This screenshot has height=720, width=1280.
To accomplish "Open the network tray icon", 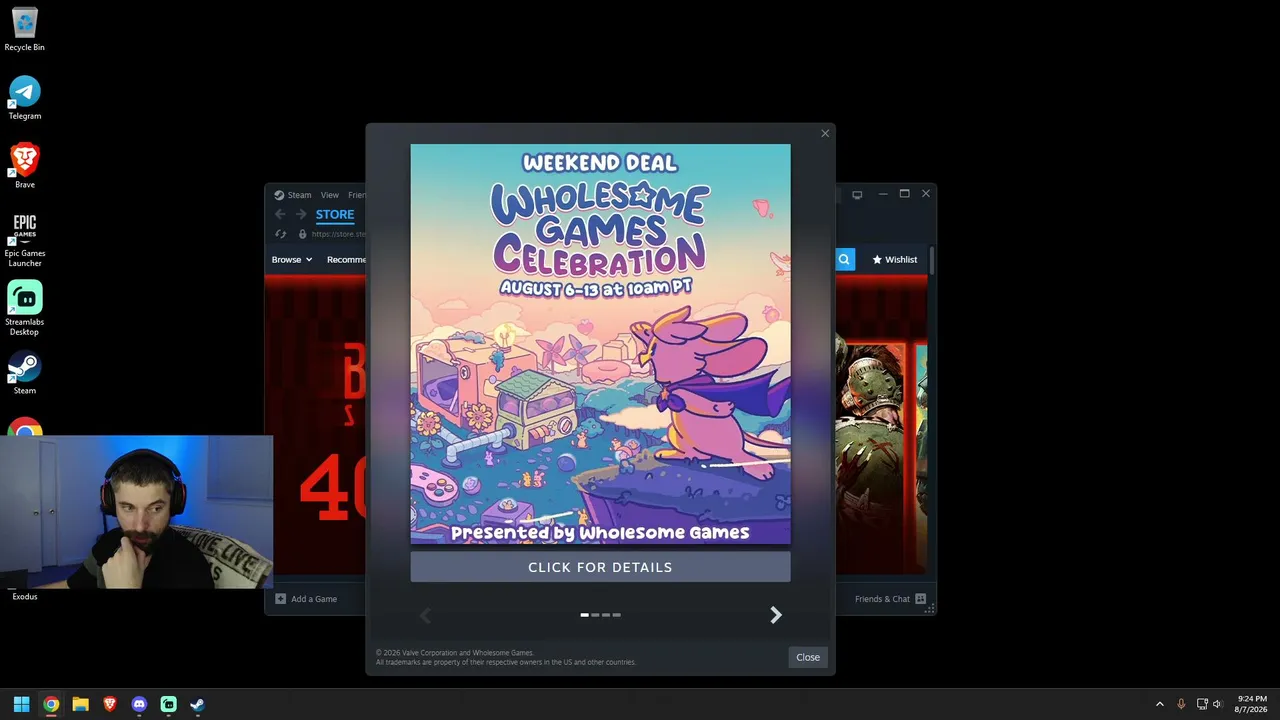I will [x=1202, y=704].
